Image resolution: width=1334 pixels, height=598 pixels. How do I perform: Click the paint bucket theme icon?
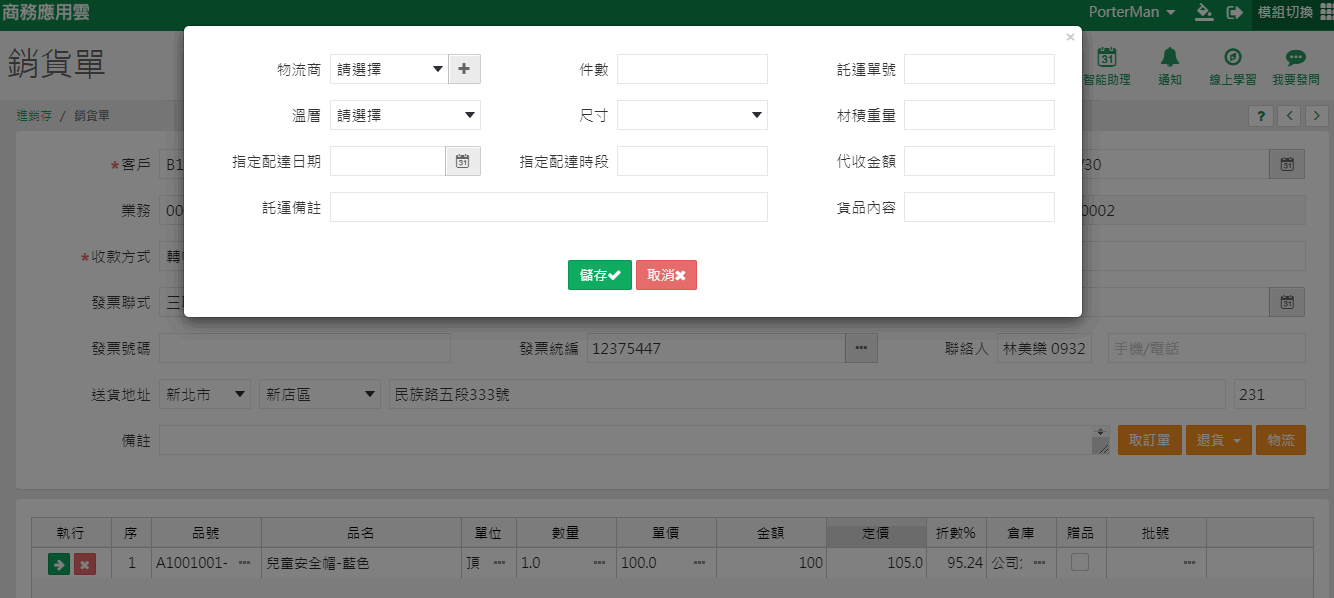pos(1204,12)
